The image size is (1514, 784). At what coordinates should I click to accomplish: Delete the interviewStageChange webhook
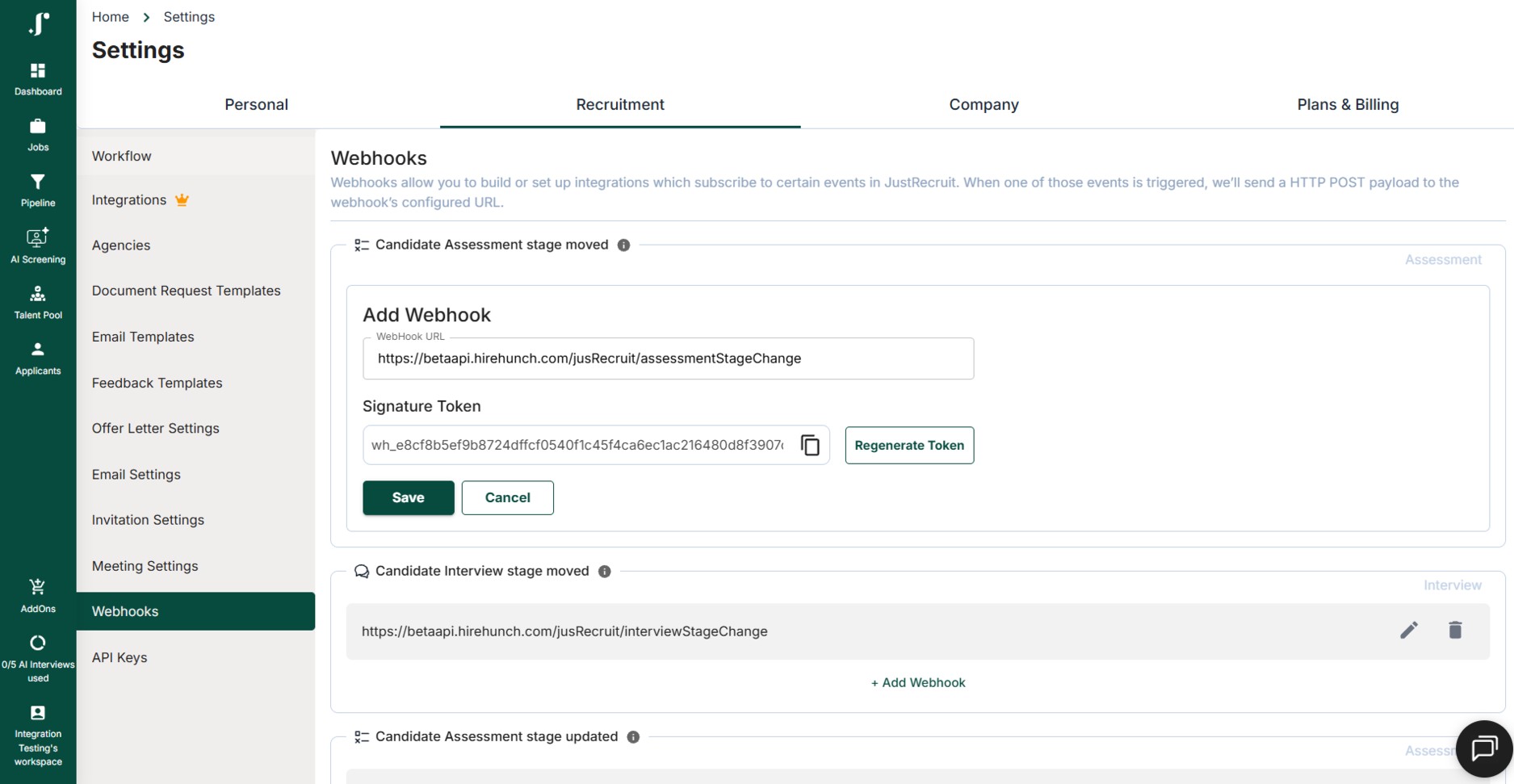click(1455, 631)
